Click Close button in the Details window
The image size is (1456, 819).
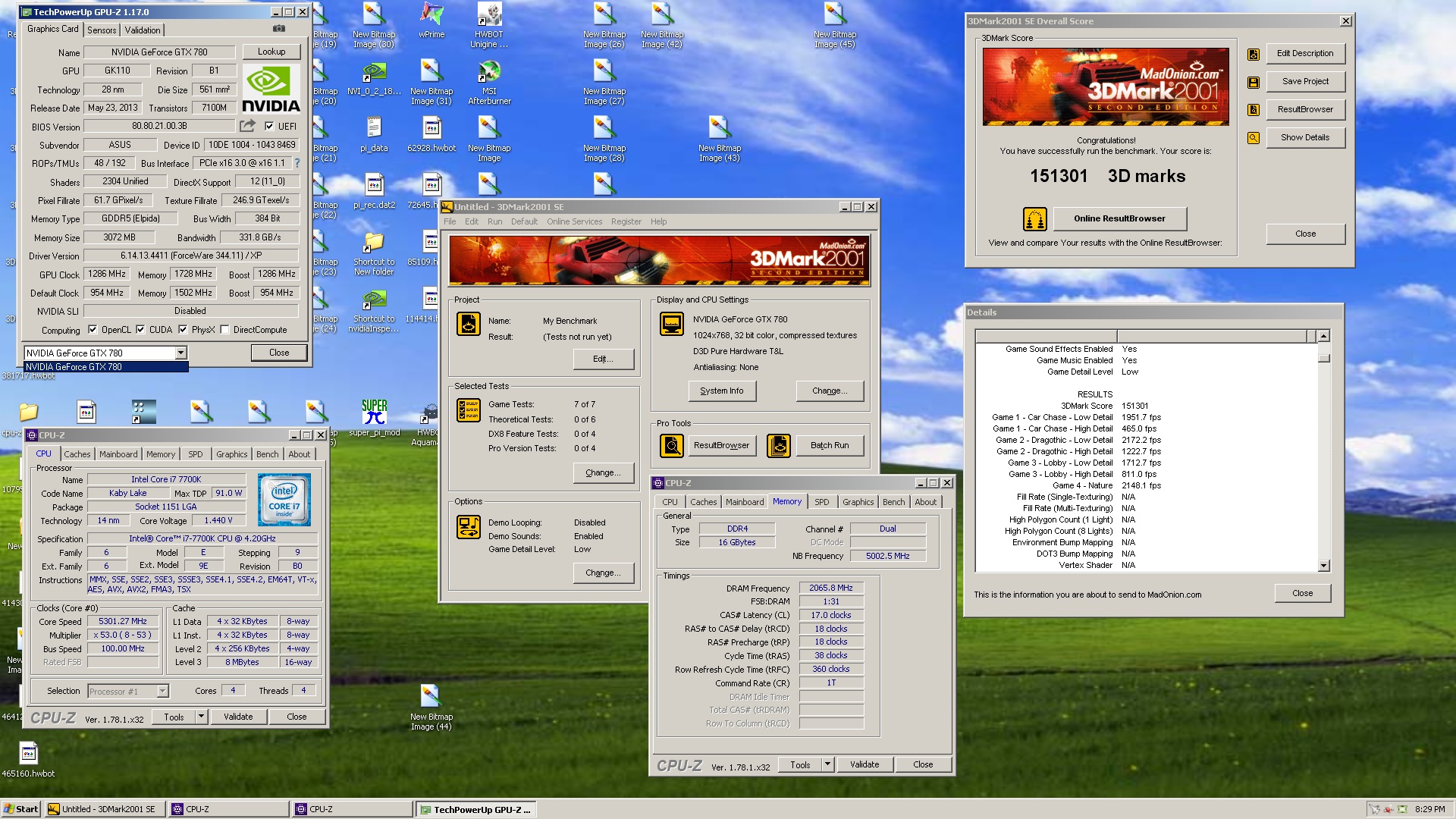[x=1302, y=593]
